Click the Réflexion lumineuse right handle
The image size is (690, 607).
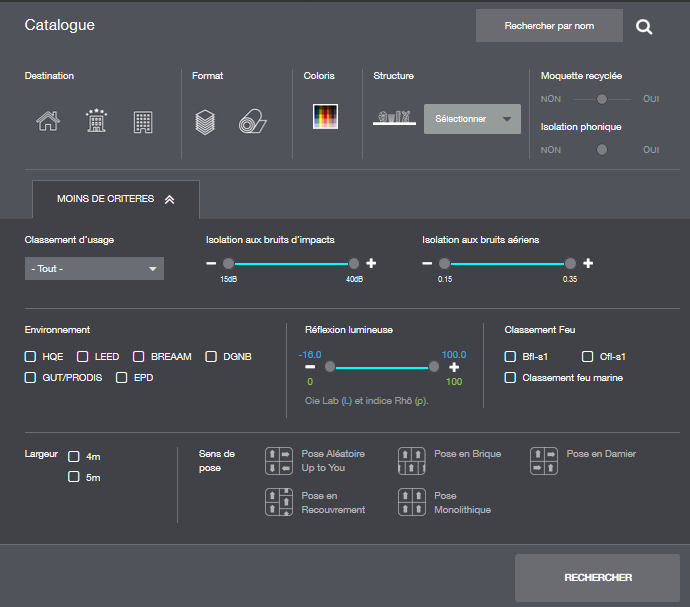(433, 367)
